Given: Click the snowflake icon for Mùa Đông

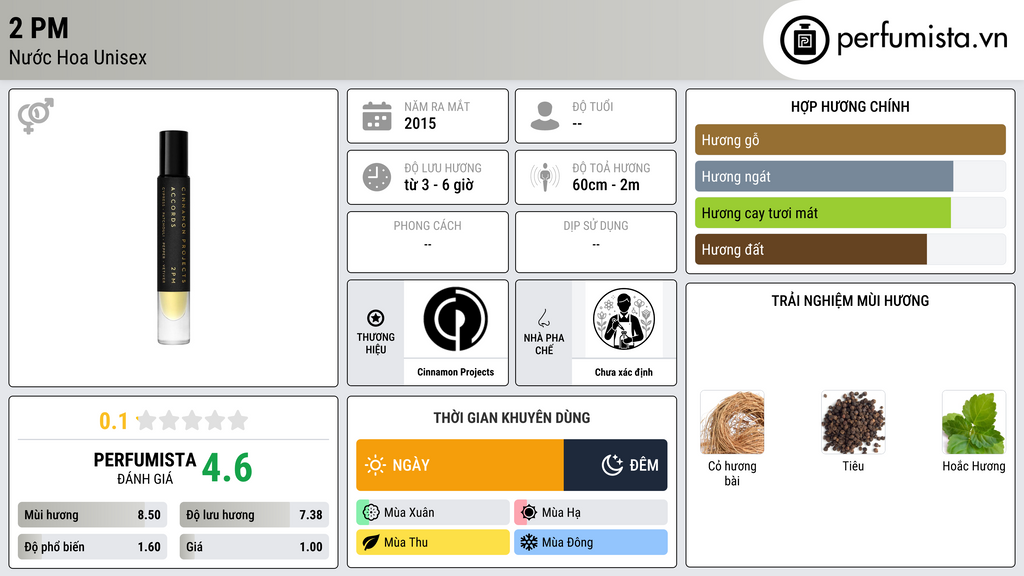Looking at the screenshot, I should [529, 542].
